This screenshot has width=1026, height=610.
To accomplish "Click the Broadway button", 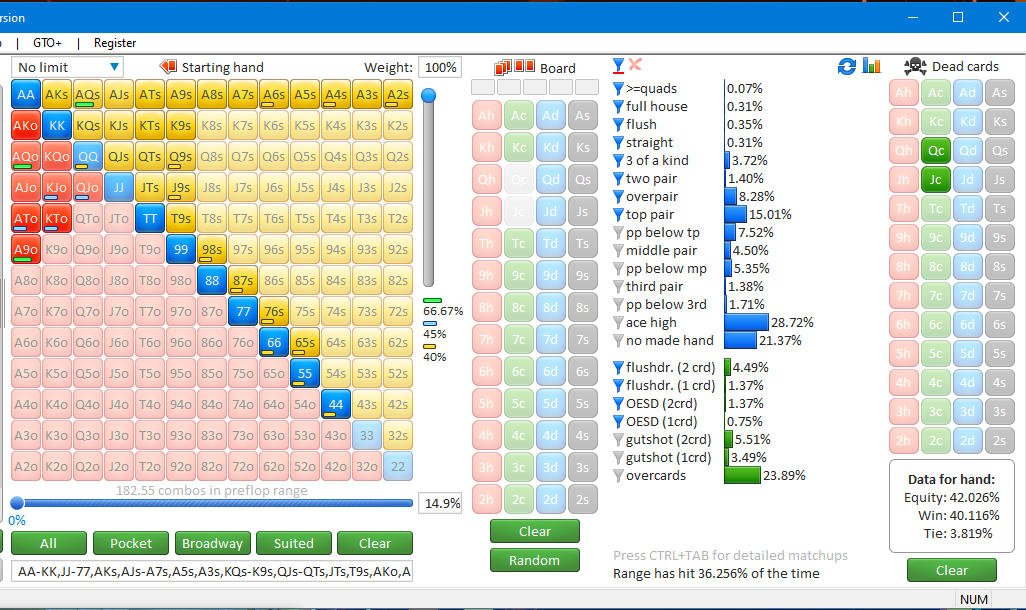I will [x=212, y=543].
